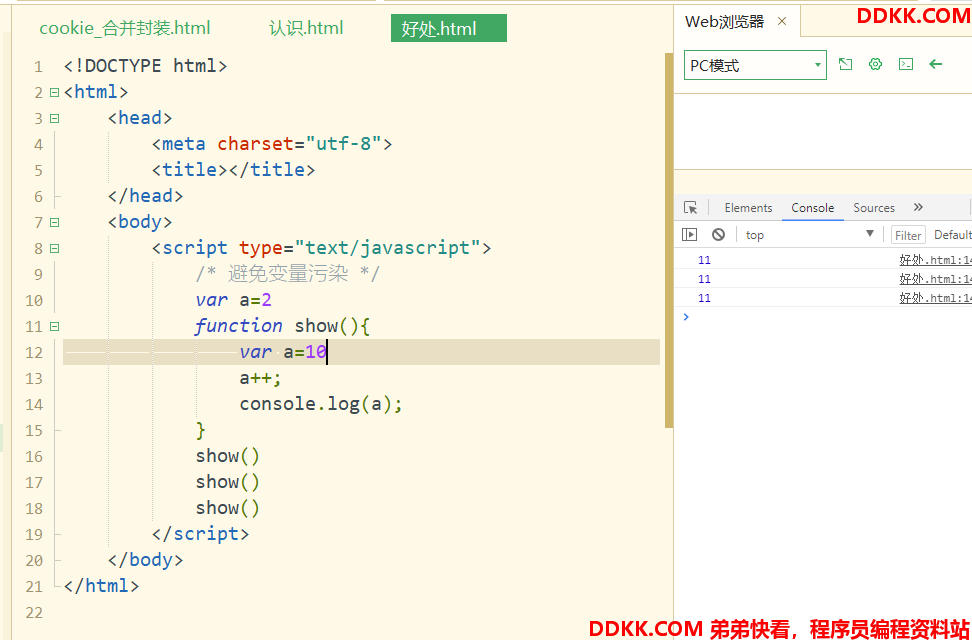972x640 pixels.
Task: Activate the inspect element picker icon
Action: tap(691, 208)
